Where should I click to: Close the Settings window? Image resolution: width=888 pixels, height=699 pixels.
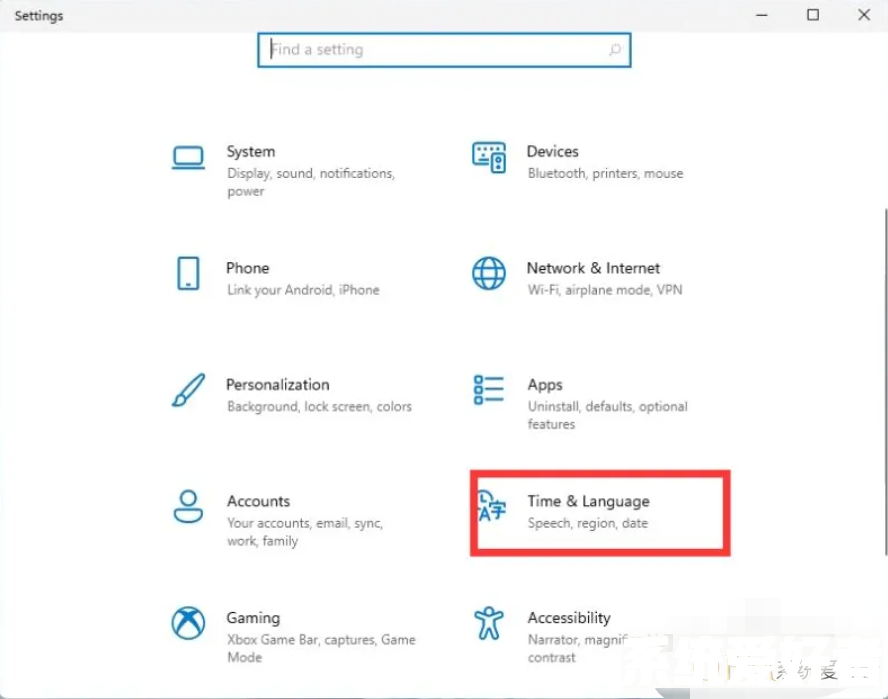point(864,15)
